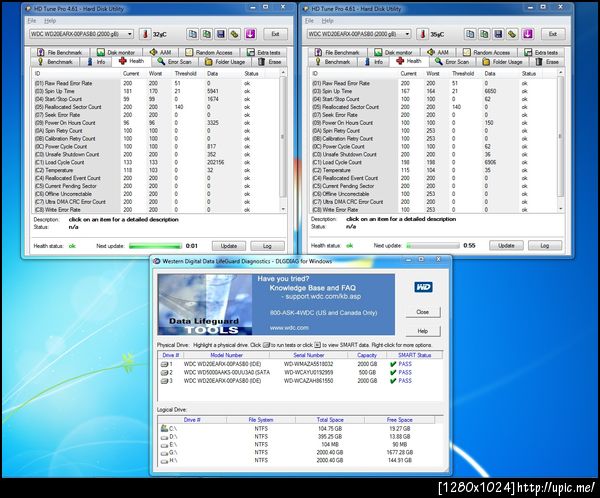Open File menu in left HD Tune window

(32, 21)
